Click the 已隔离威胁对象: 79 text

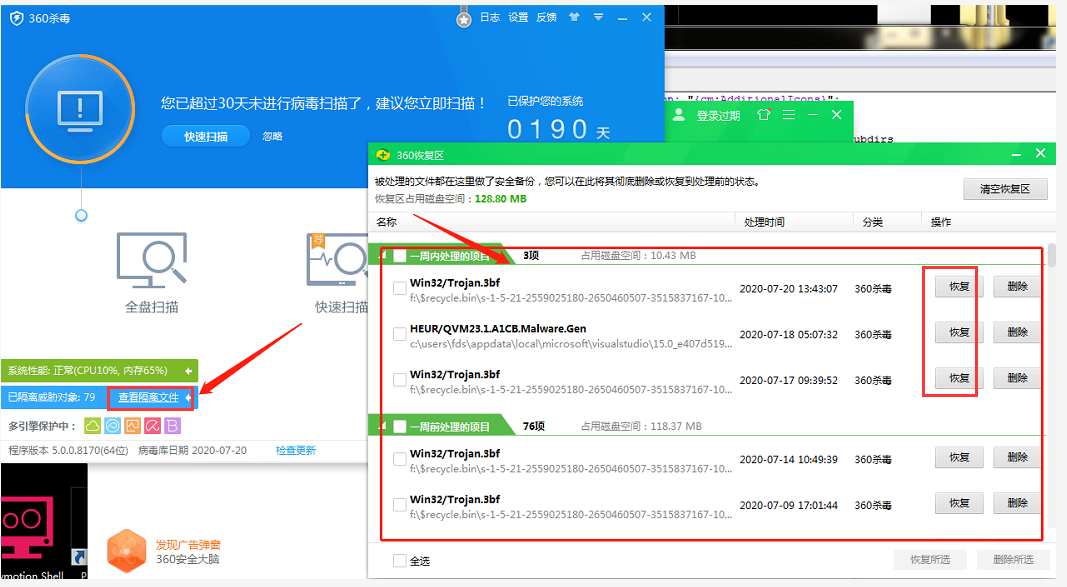[52, 397]
